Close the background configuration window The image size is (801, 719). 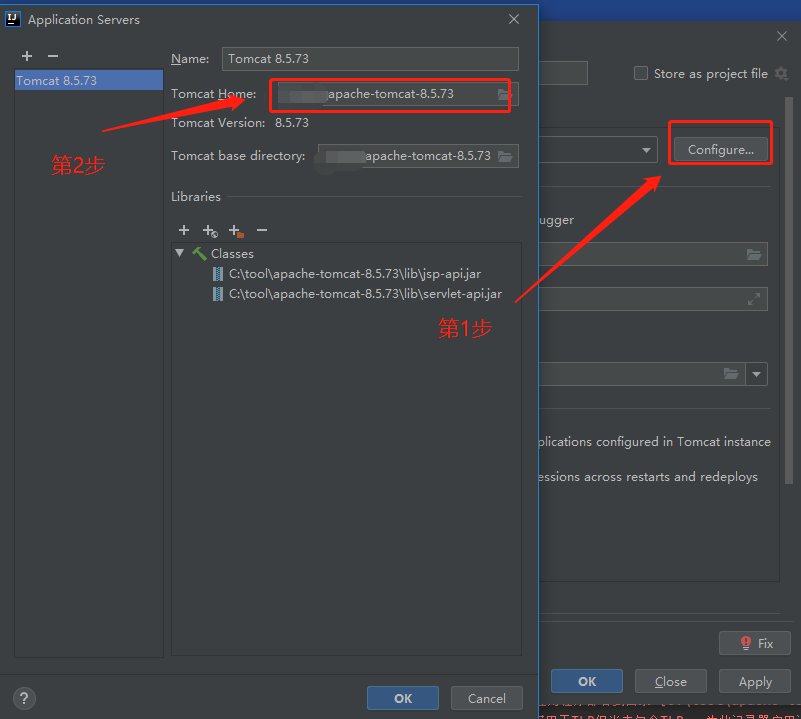point(782,36)
